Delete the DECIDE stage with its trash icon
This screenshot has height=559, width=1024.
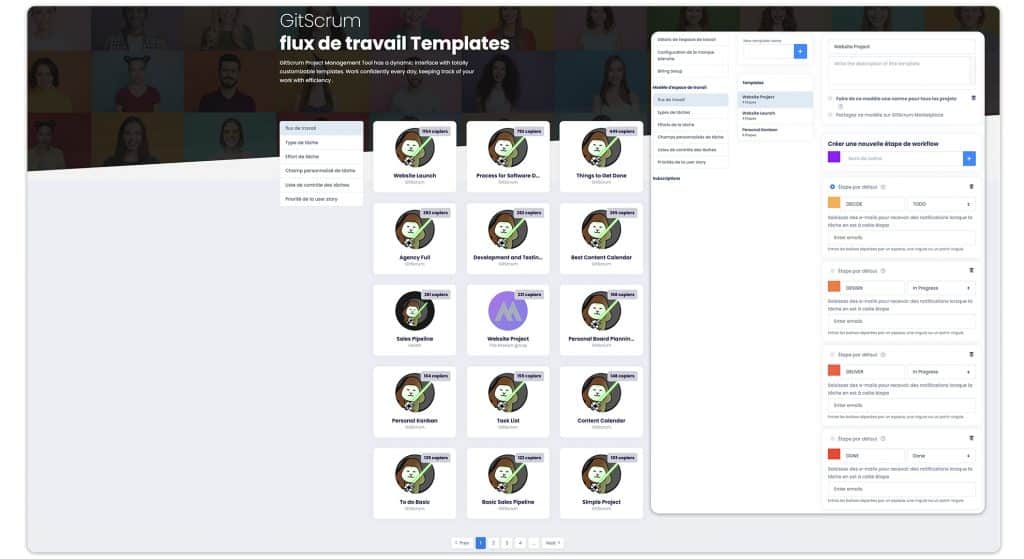click(x=971, y=187)
